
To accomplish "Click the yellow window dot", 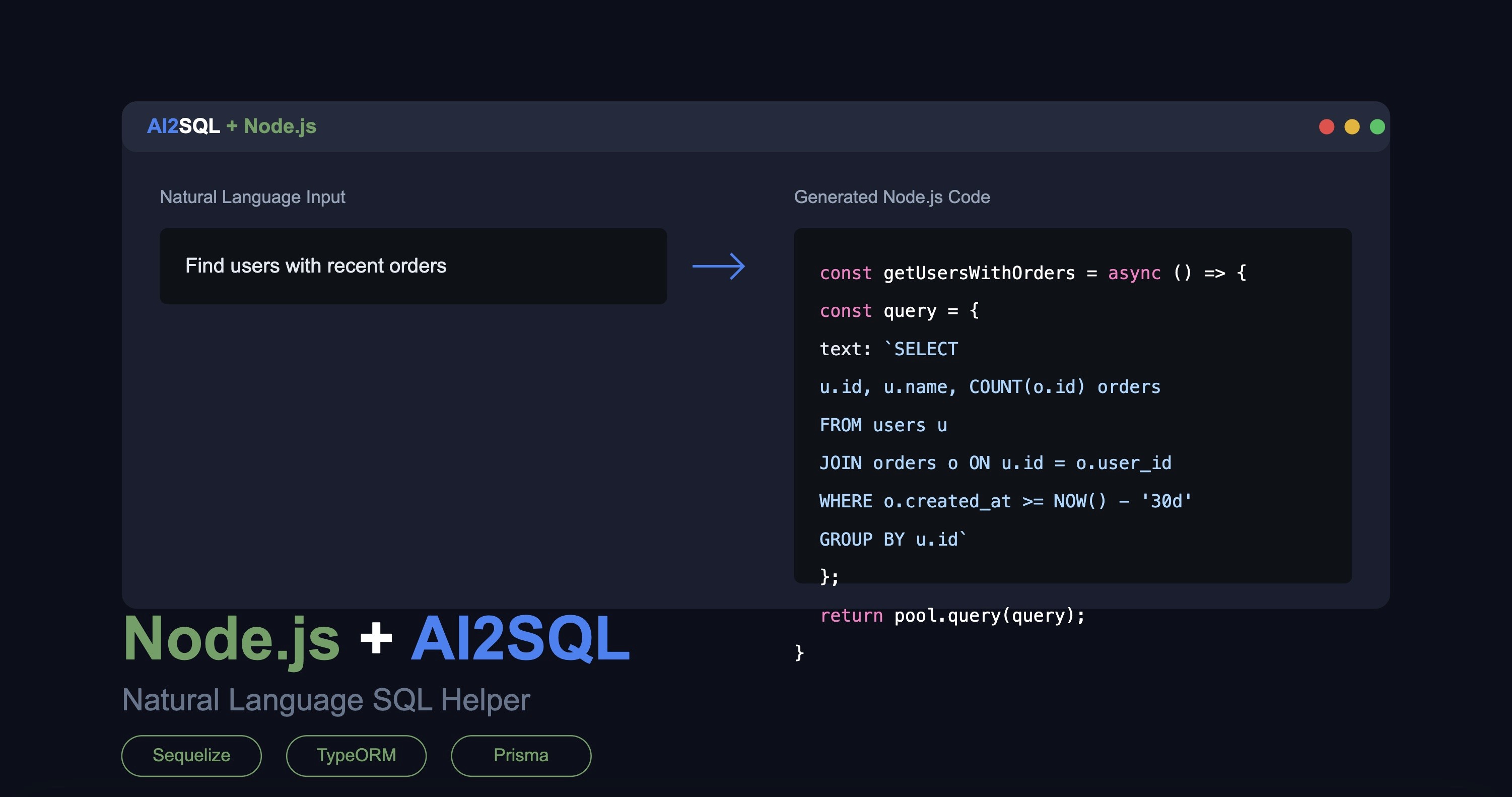I will click(x=1352, y=127).
